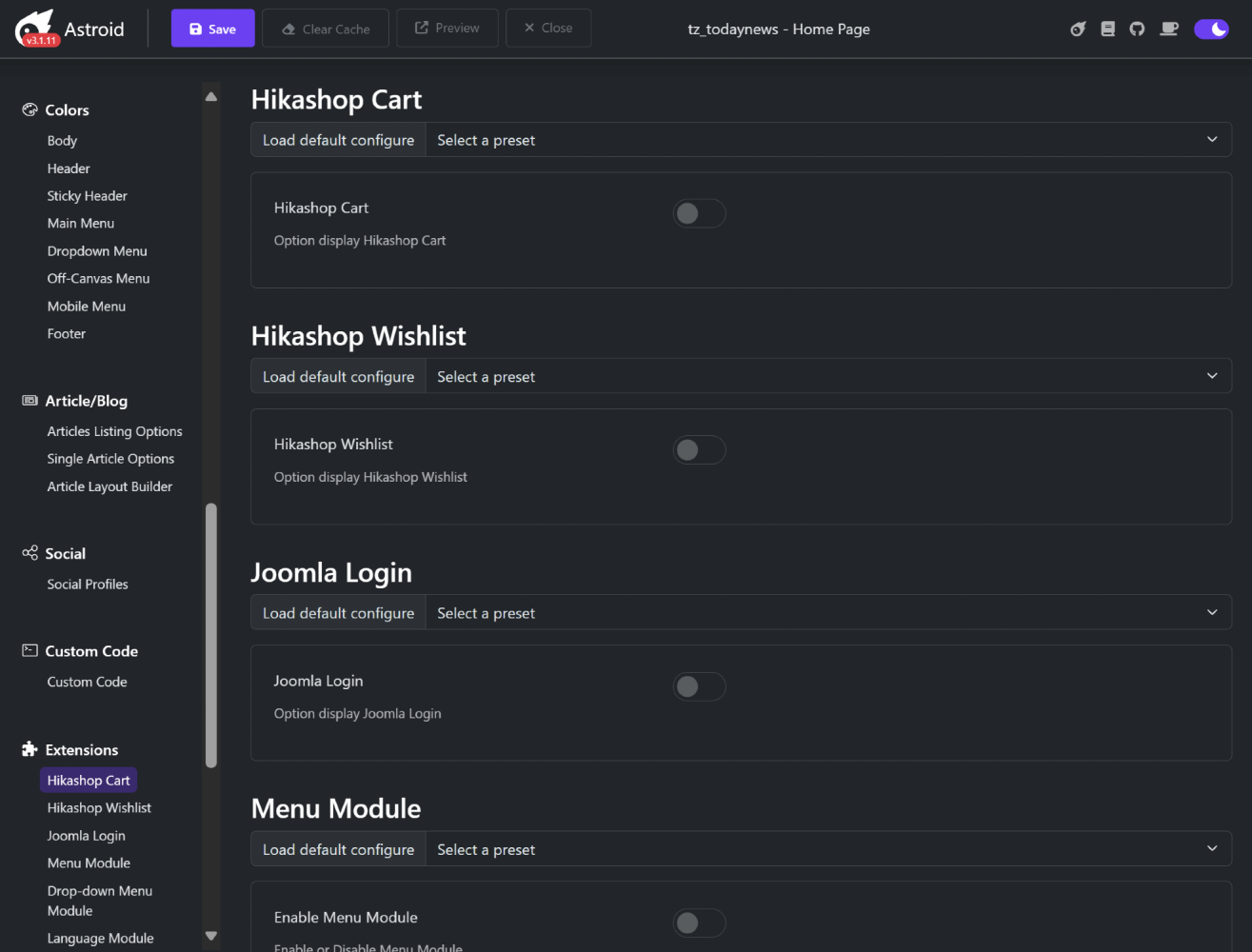Open the Custom Code sub-item
This screenshot has width=1252, height=952.
click(87, 682)
